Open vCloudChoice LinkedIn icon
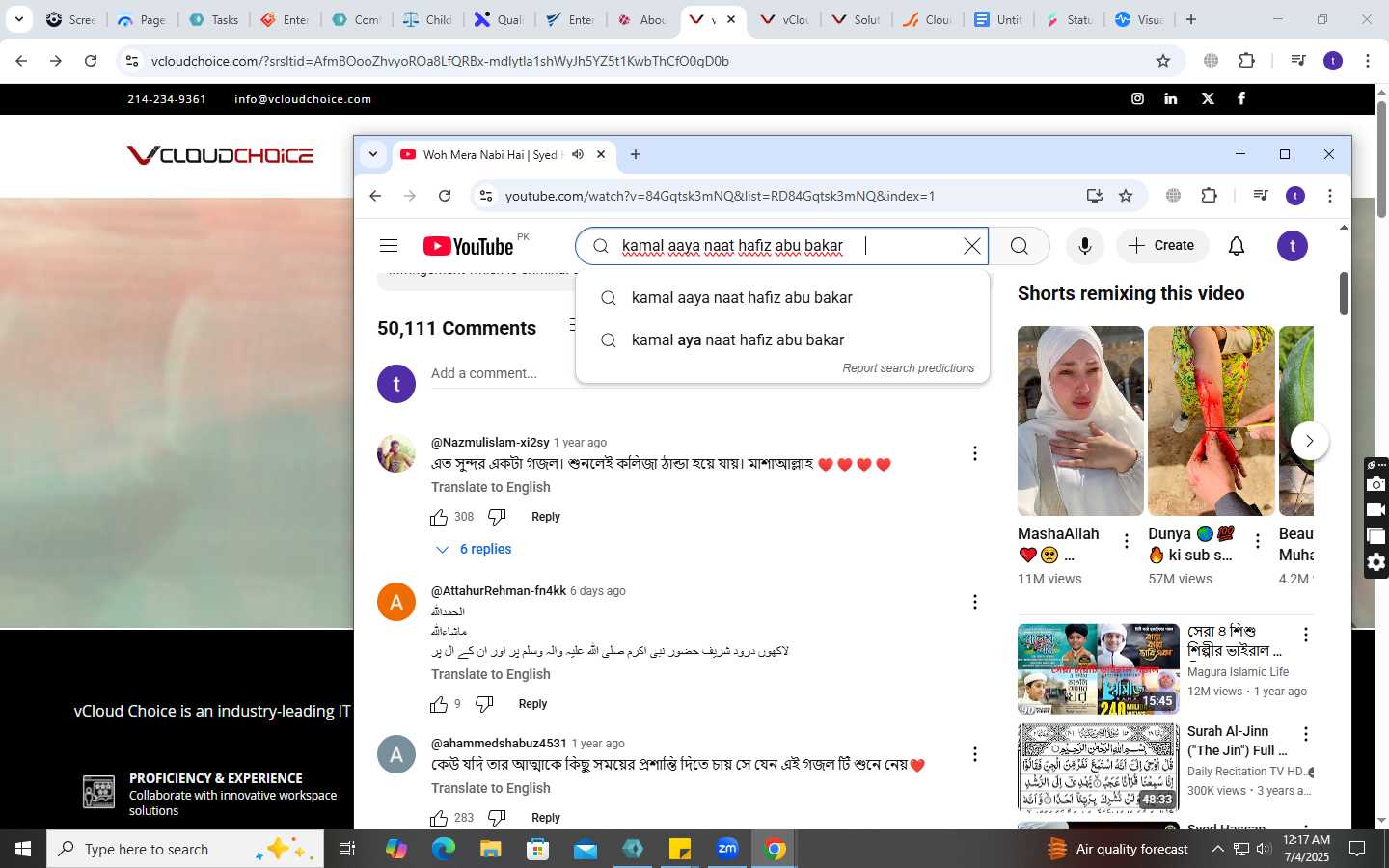Screen dimensions: 1389x868 point(1171,98)
